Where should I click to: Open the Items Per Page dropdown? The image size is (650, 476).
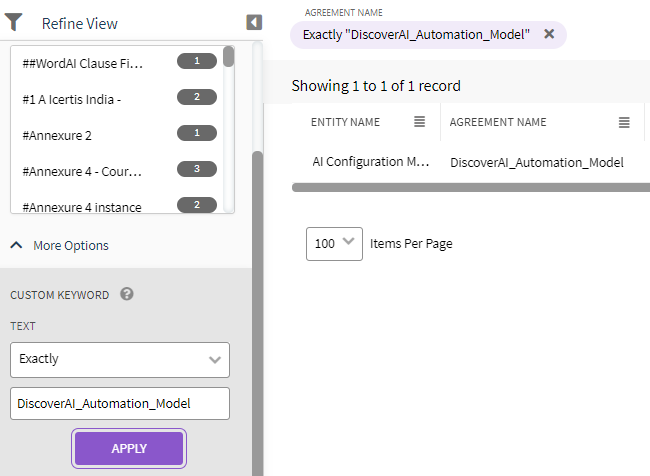click(x=334, y=243)
